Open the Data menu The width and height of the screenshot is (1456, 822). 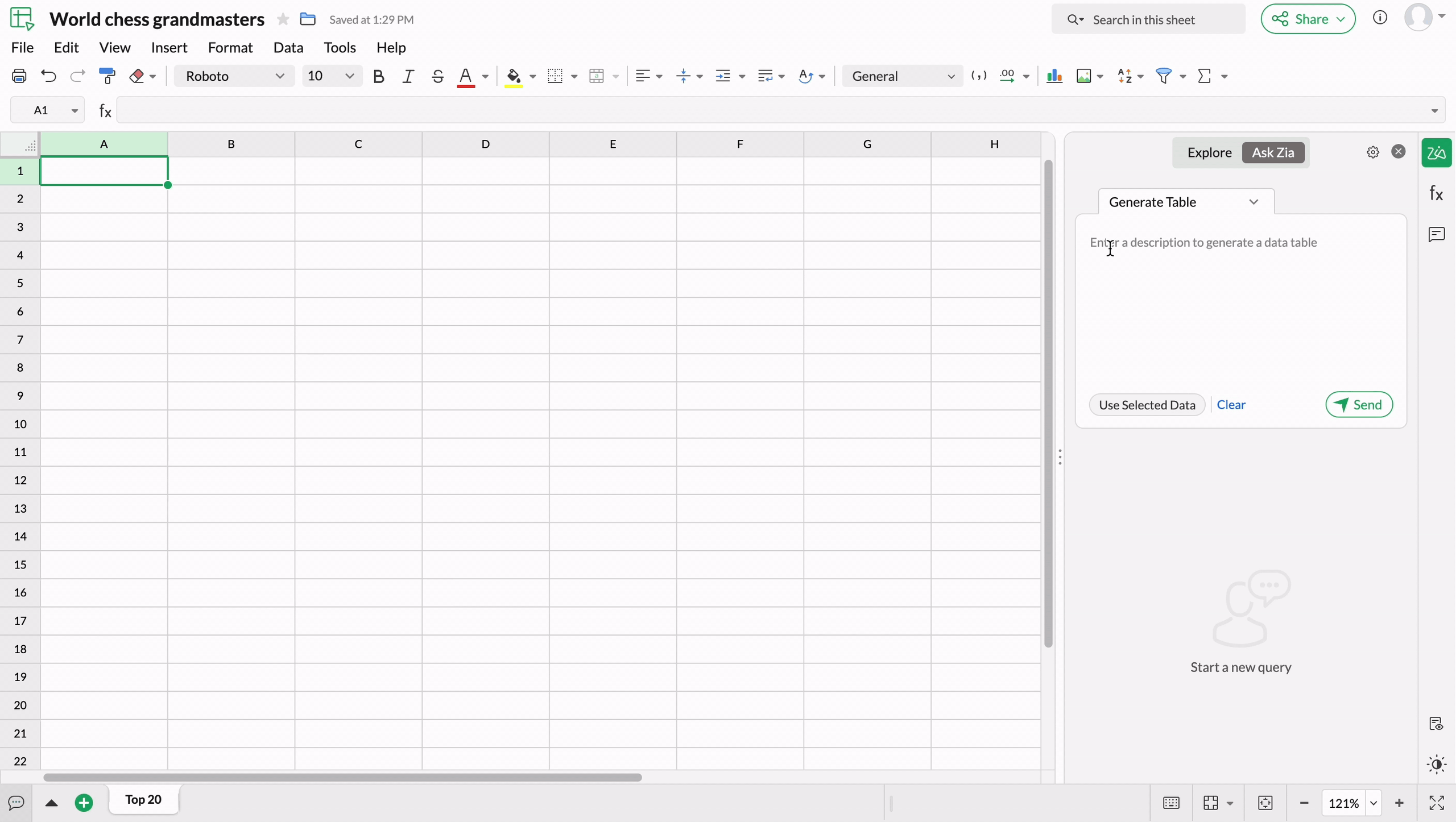[288, 47]
